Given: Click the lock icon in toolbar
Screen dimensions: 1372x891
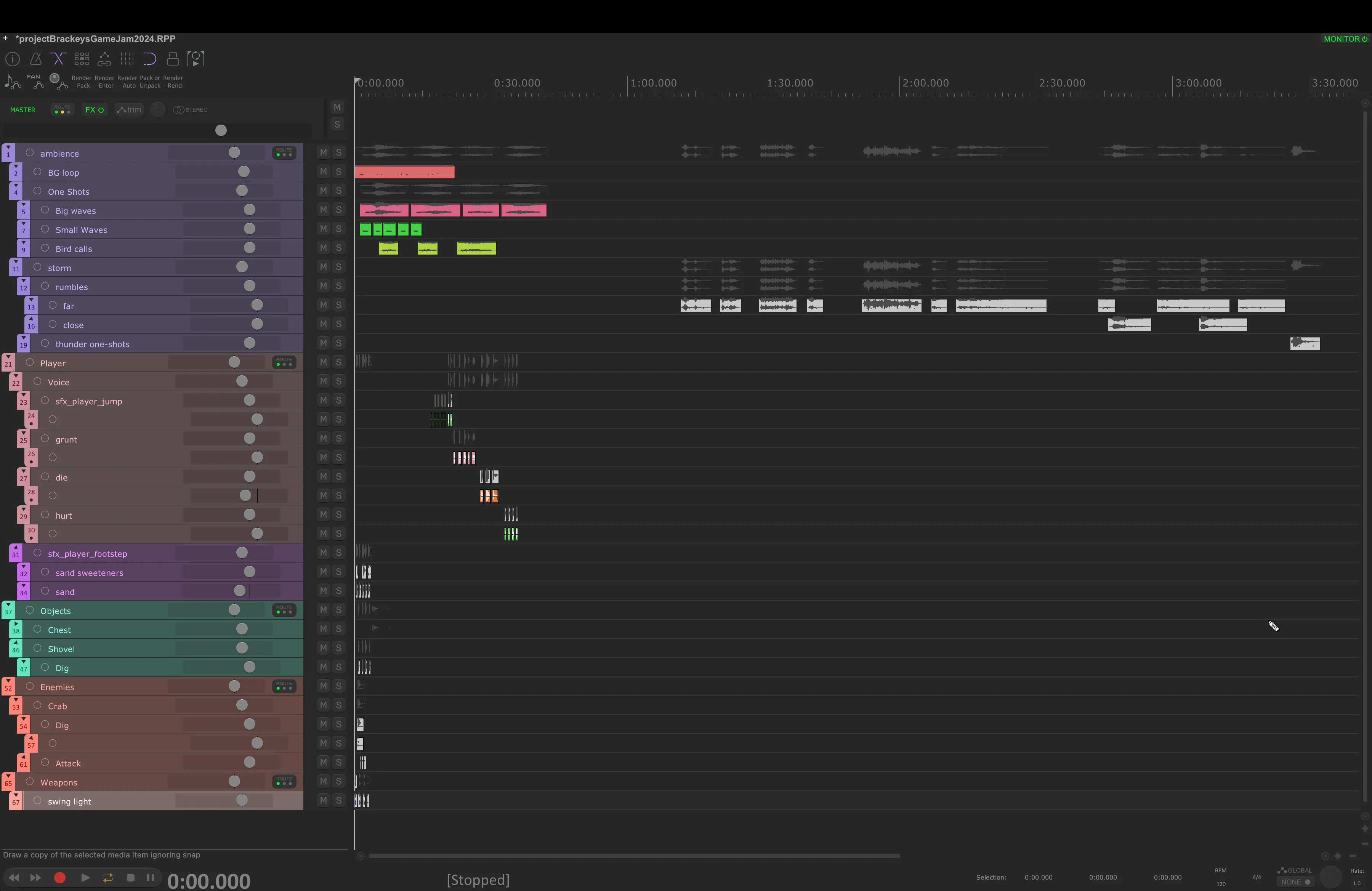Looking at the screenshot, I should (172, 59).
